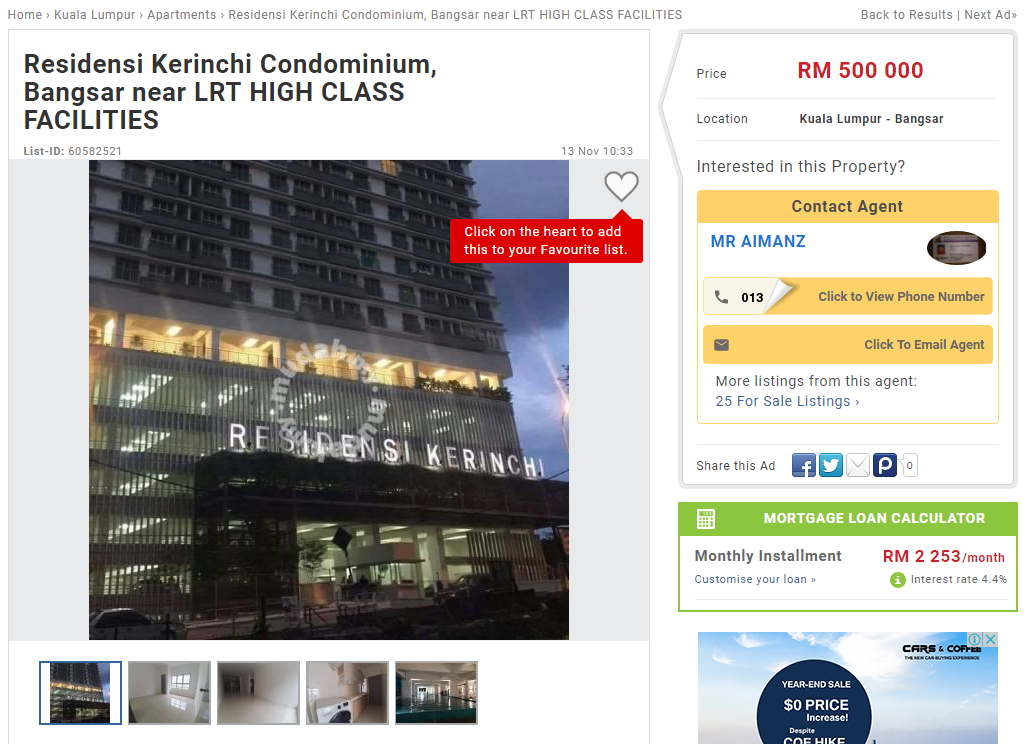Go to Next Ad
1026x744 pixels.
click(x=990, y=14)
